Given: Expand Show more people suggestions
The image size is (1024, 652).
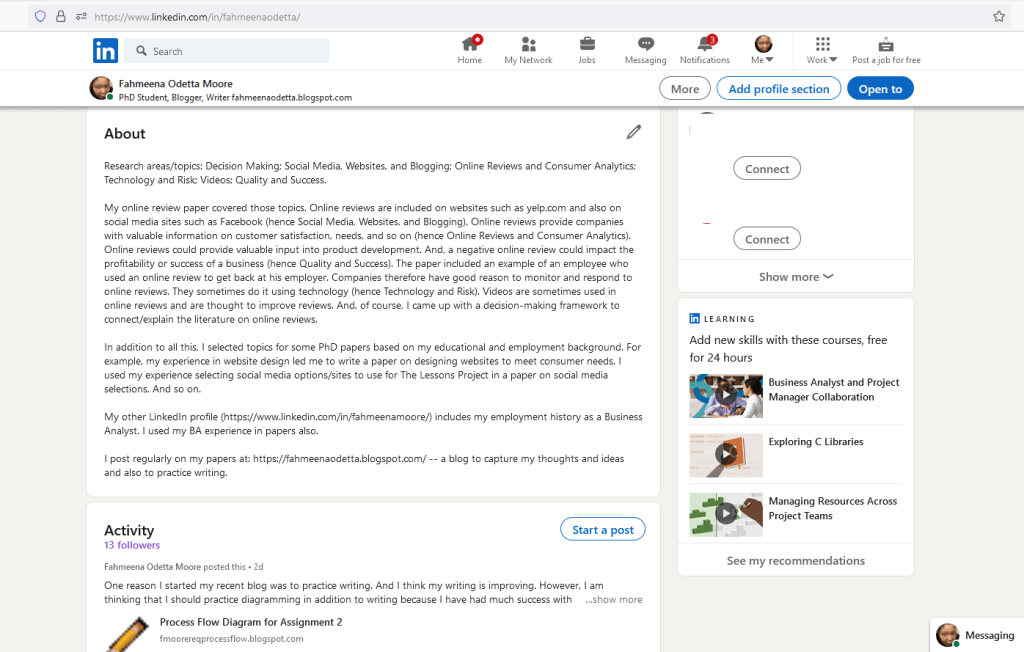Looking at the screenshot, I should [795, 277].
